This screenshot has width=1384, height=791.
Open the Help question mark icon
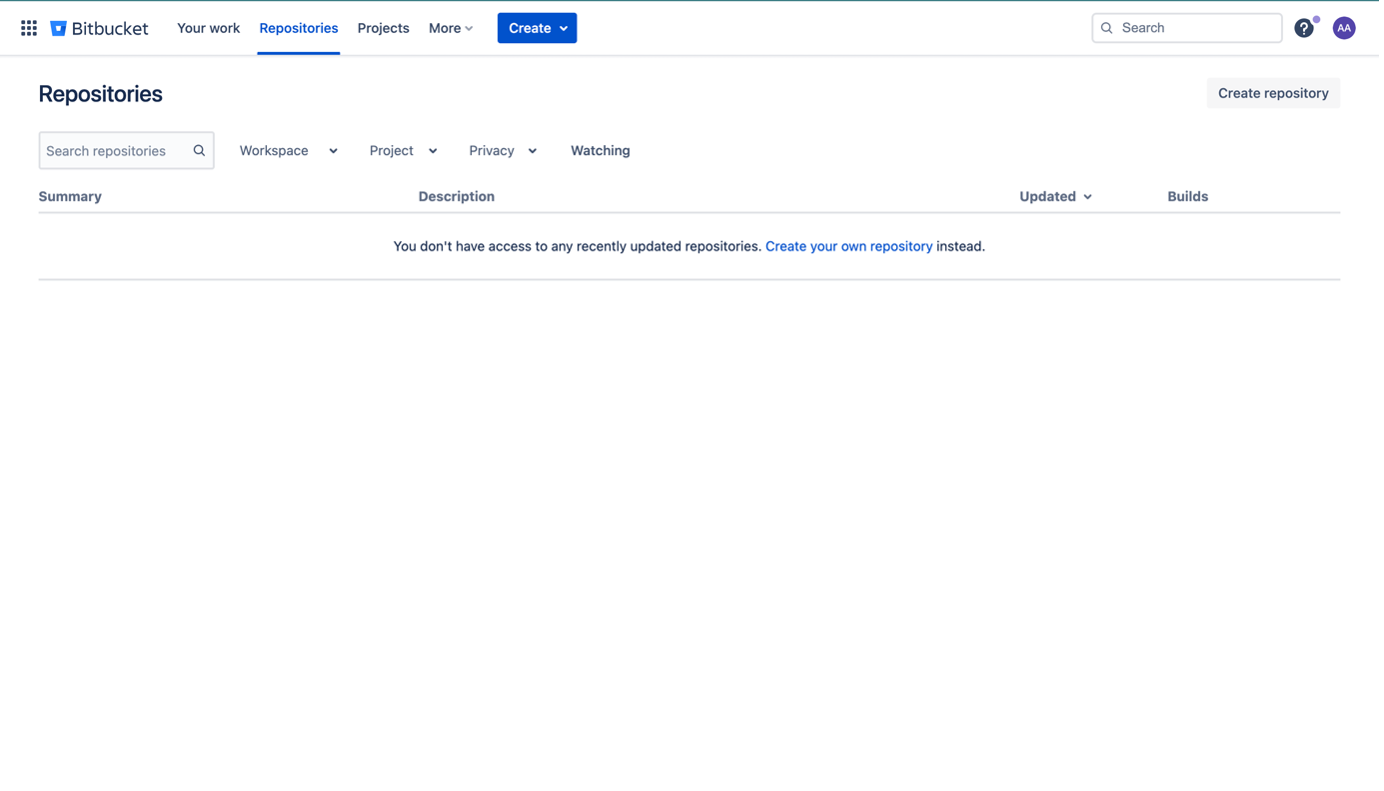[x=1304, y=28]
